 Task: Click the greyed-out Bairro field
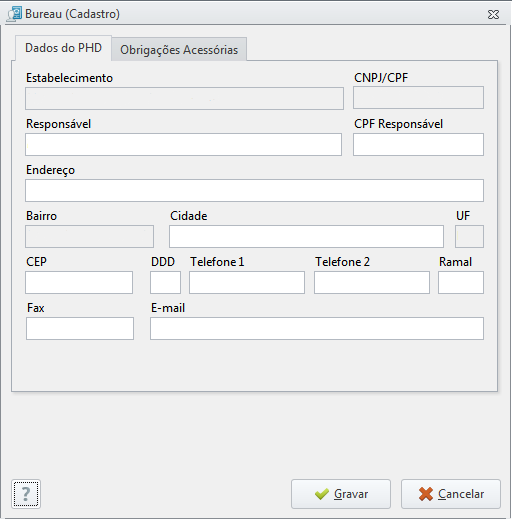pos(89,236)
